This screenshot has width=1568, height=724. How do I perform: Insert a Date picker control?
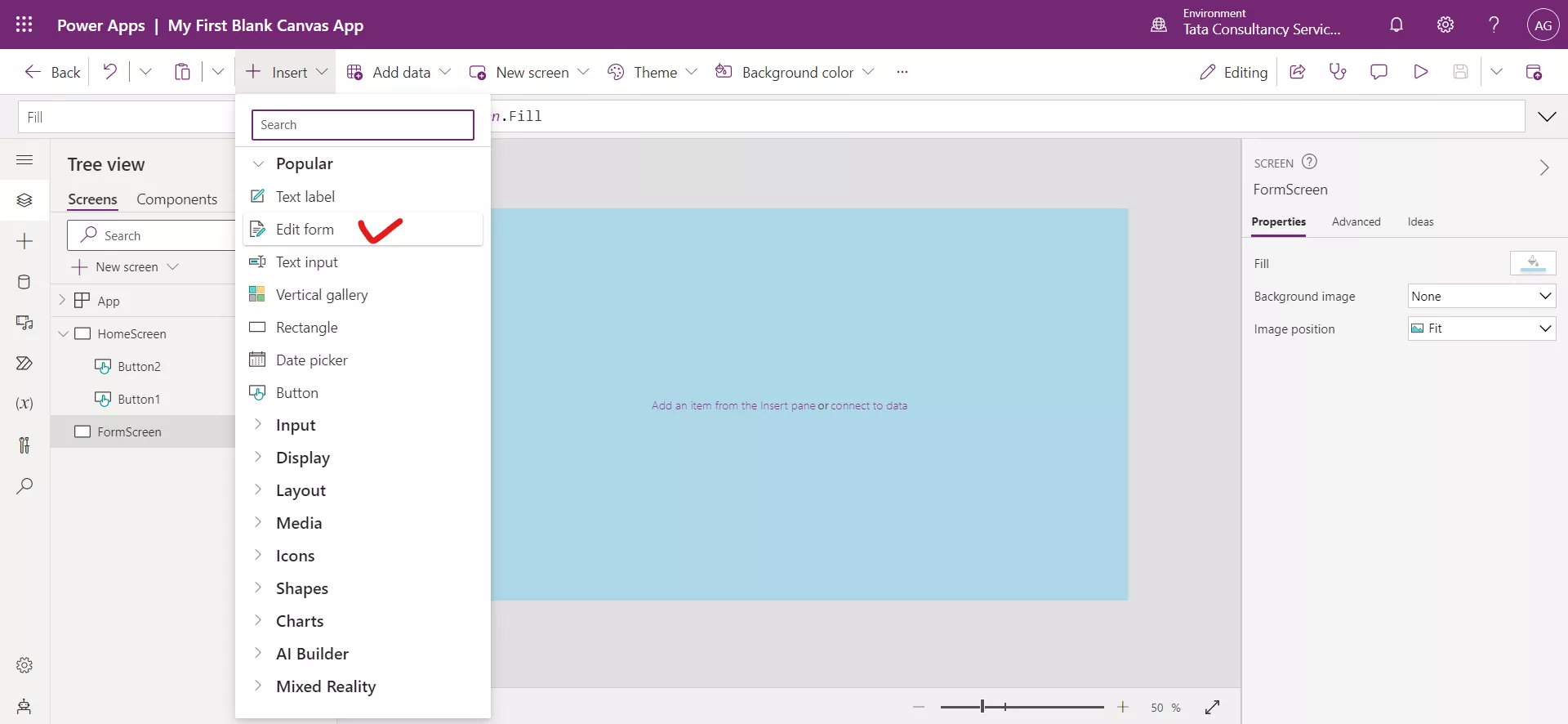click(363, 360)
